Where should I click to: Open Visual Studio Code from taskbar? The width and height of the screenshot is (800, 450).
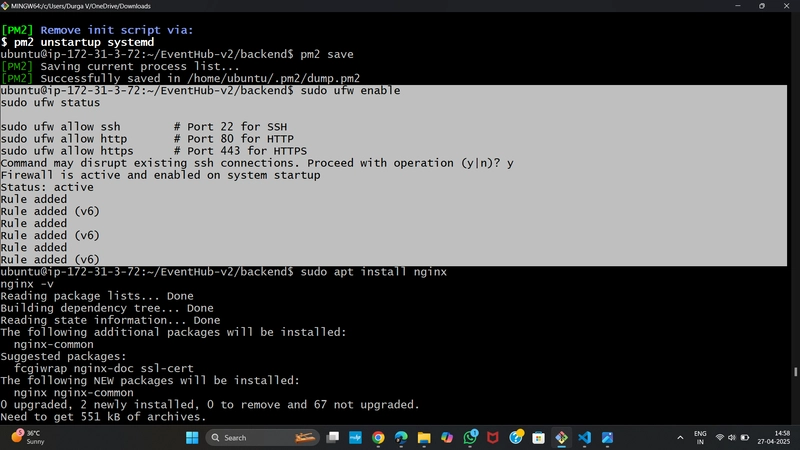[584, 438]
